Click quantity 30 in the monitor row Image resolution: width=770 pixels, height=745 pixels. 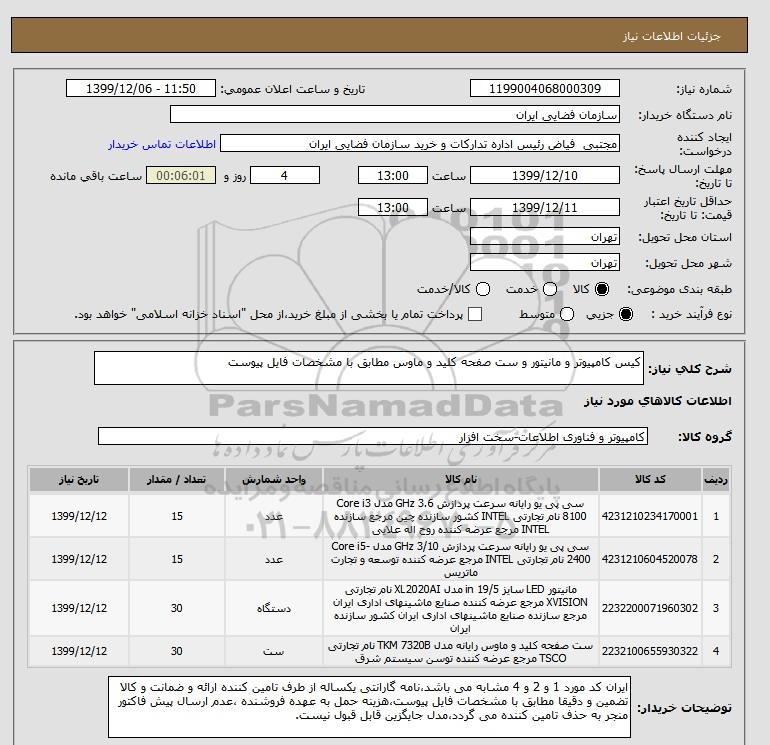177,608
